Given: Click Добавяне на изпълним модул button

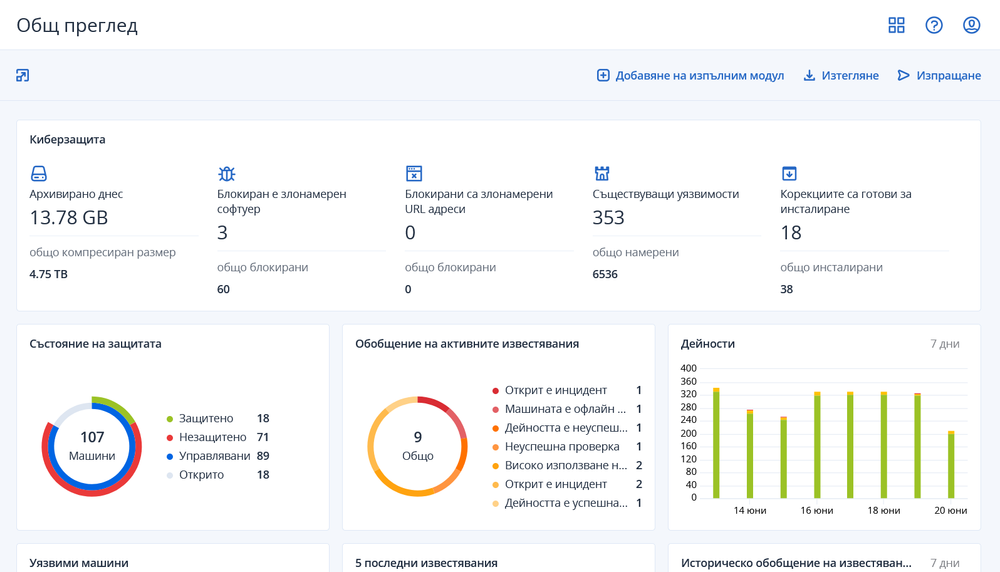Looking at the screenshot, I should pyautogui.click(x=690, y=76).
